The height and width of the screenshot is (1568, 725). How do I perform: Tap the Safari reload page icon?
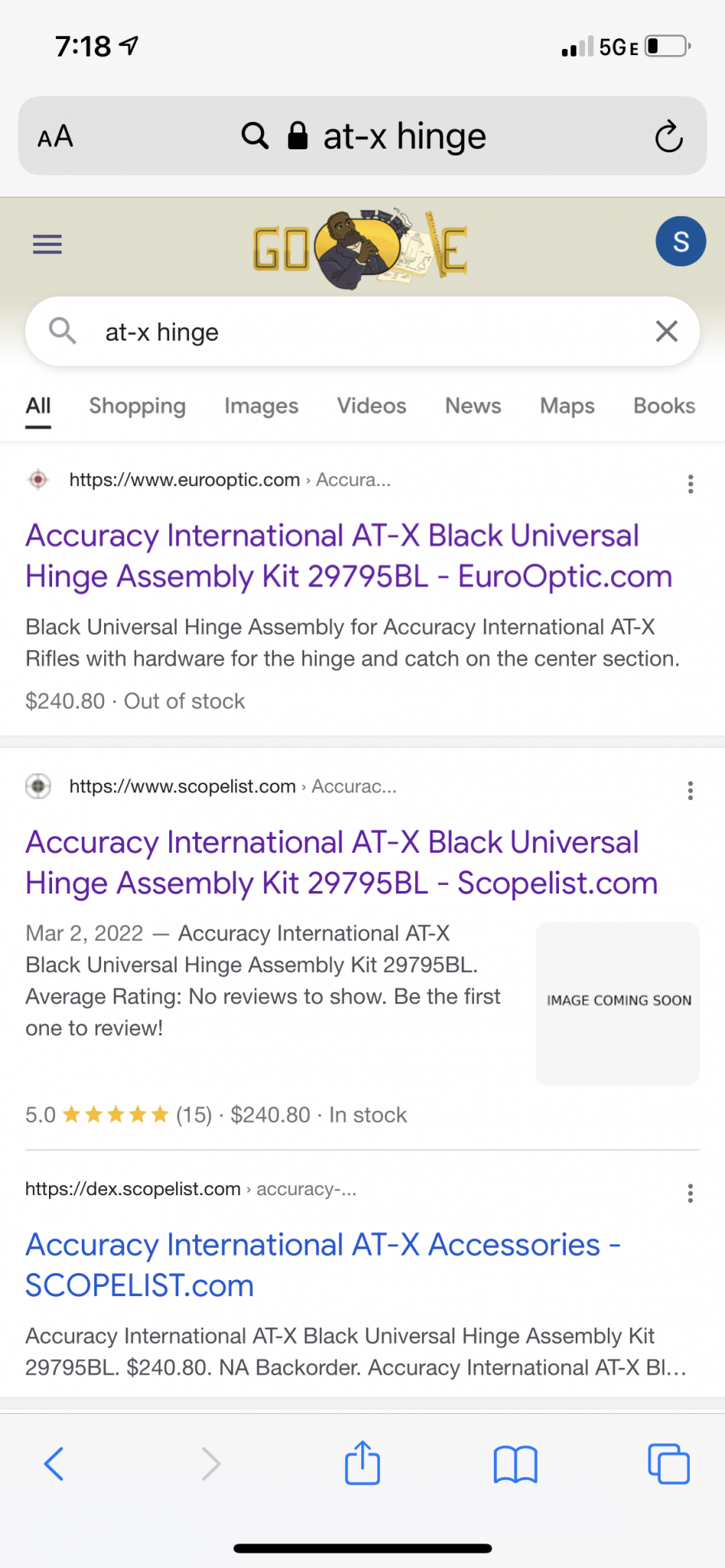668,137
